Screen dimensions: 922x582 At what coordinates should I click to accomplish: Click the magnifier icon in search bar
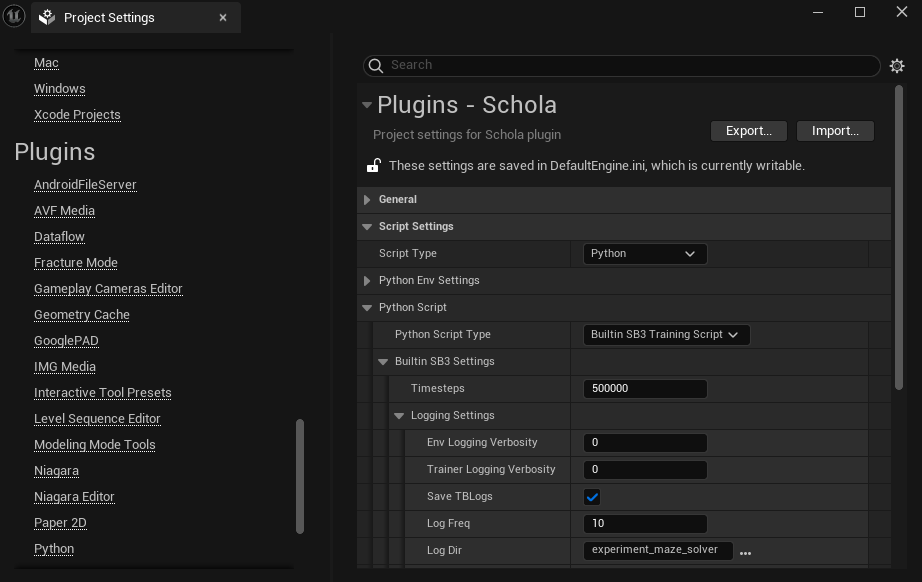point(376,66)
